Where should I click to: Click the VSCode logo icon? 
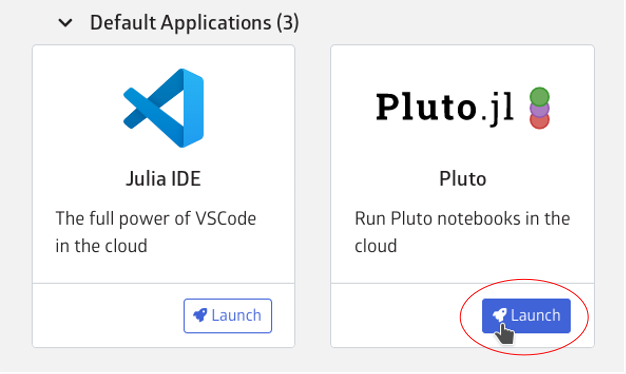(164, 108)
